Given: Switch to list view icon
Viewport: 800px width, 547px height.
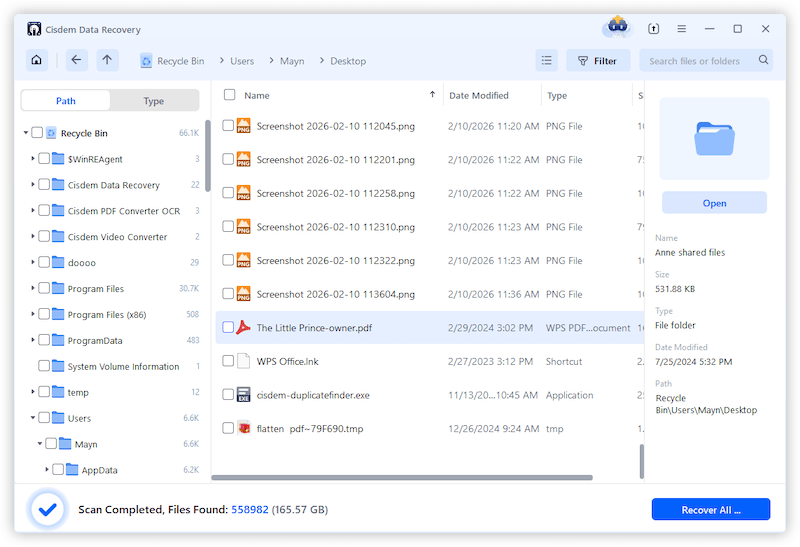Looking at the screenshot, I should pos(546,61).
